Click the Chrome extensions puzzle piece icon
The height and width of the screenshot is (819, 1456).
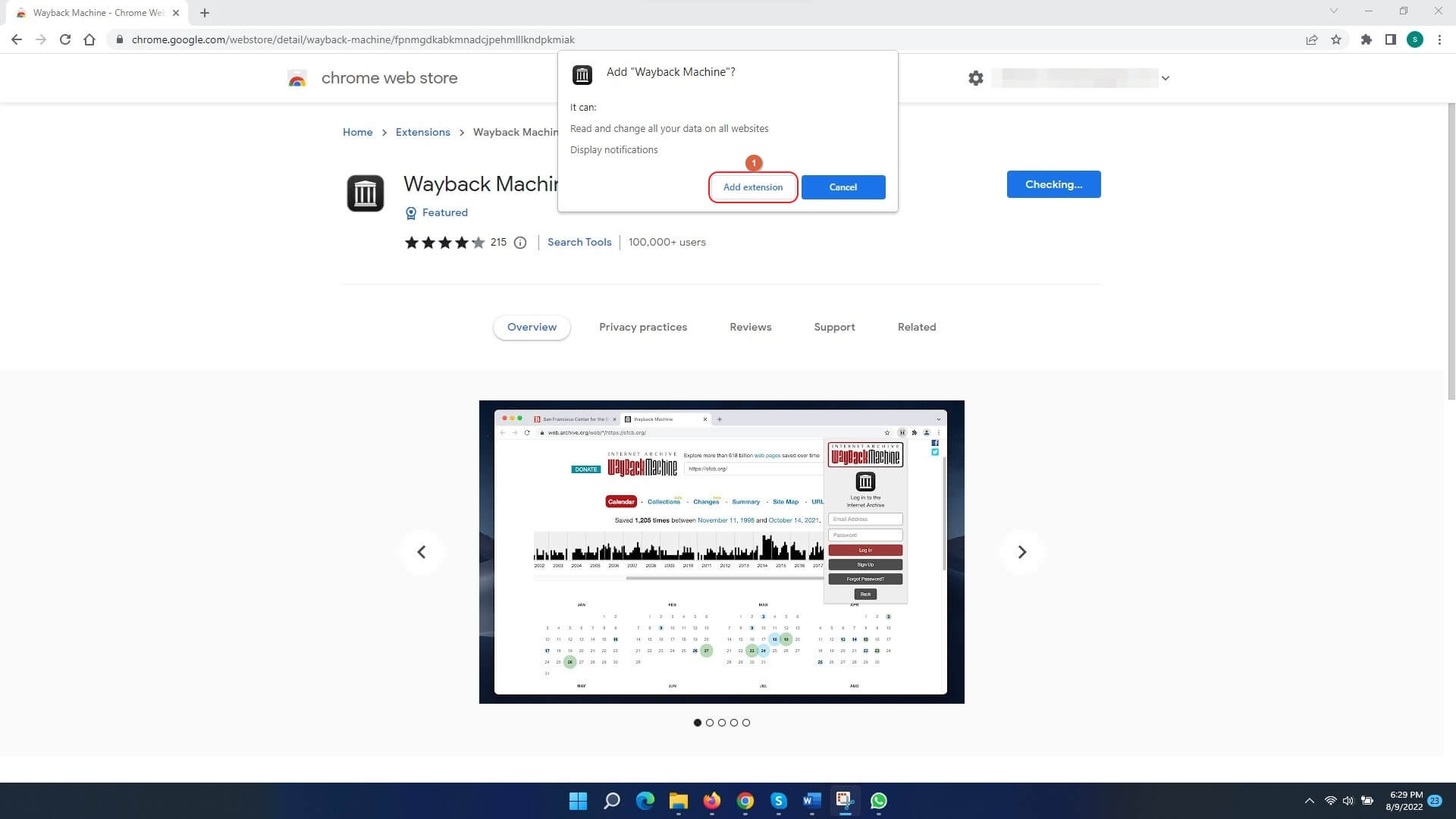coord(1365,39)
